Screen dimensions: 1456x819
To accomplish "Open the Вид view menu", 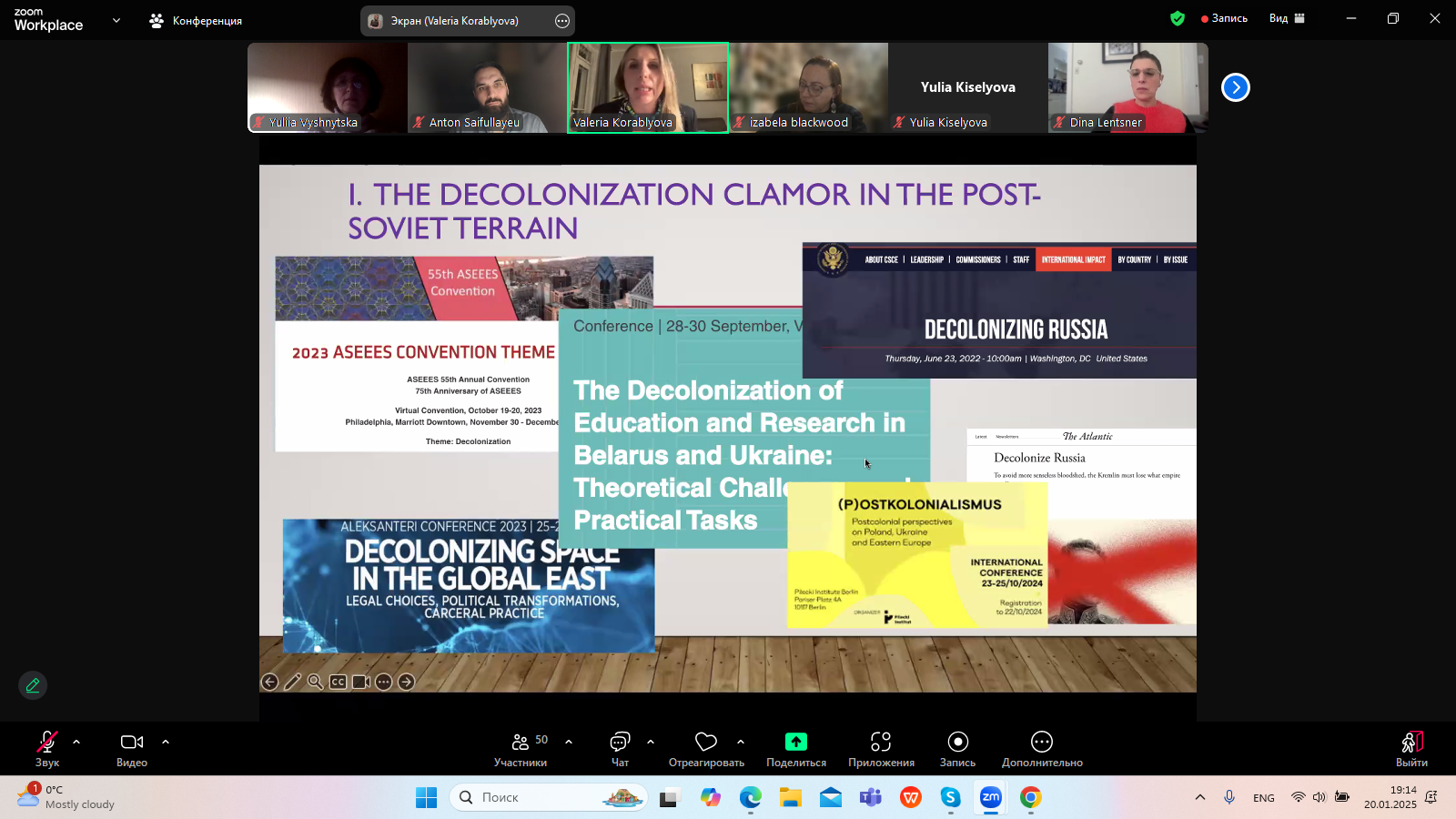I will [1287, 18].
